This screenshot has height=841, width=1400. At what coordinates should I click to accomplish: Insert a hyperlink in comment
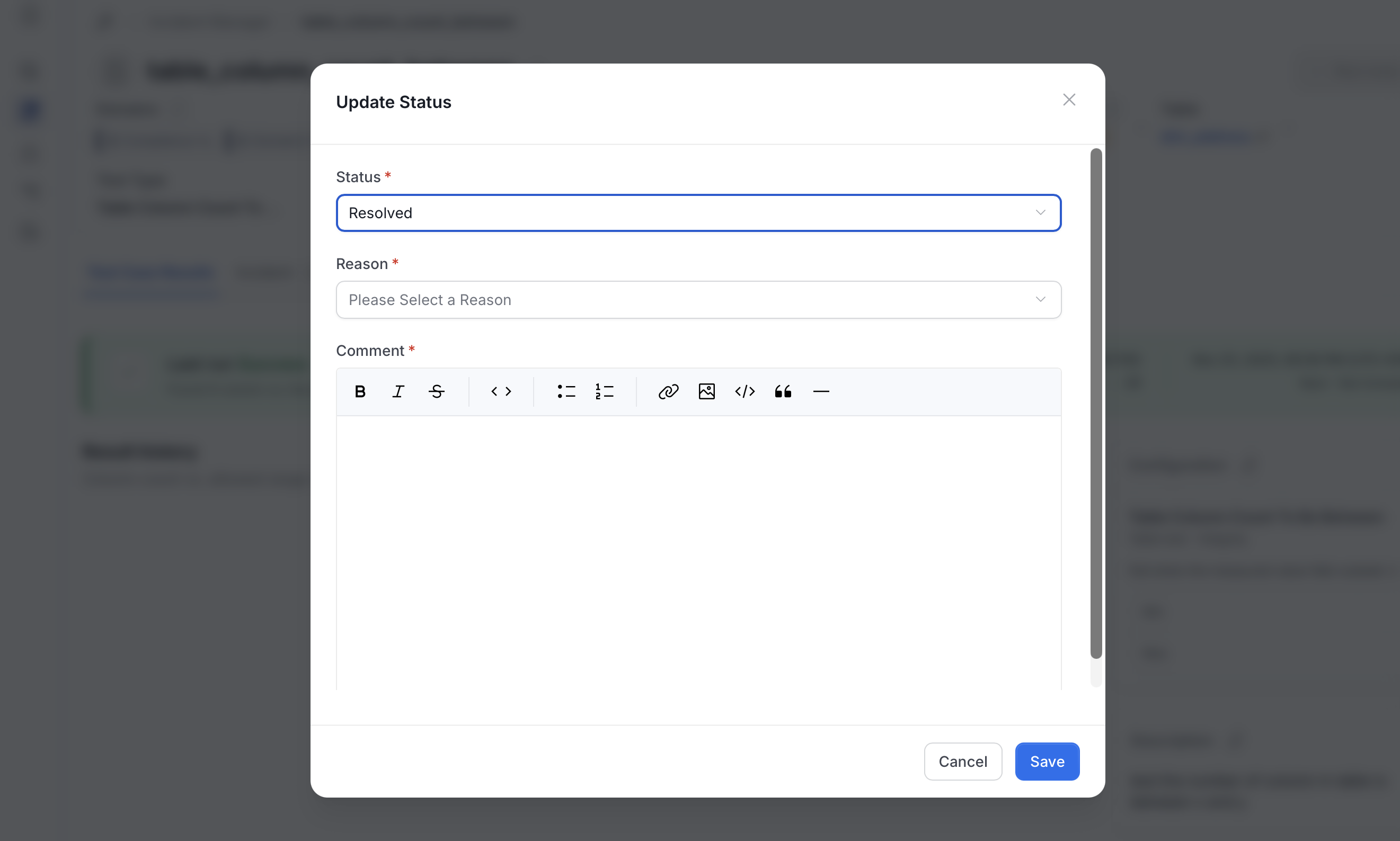point(669,391)
